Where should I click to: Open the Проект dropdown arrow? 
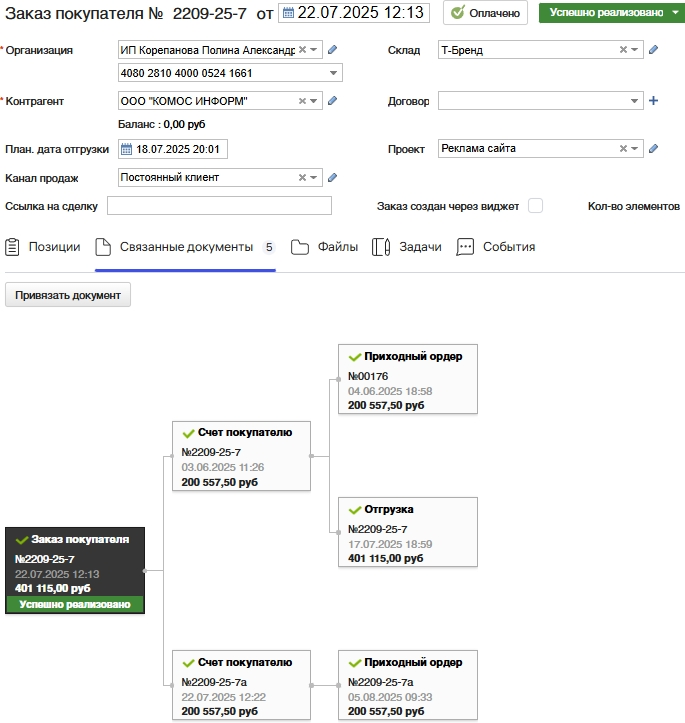635,149
